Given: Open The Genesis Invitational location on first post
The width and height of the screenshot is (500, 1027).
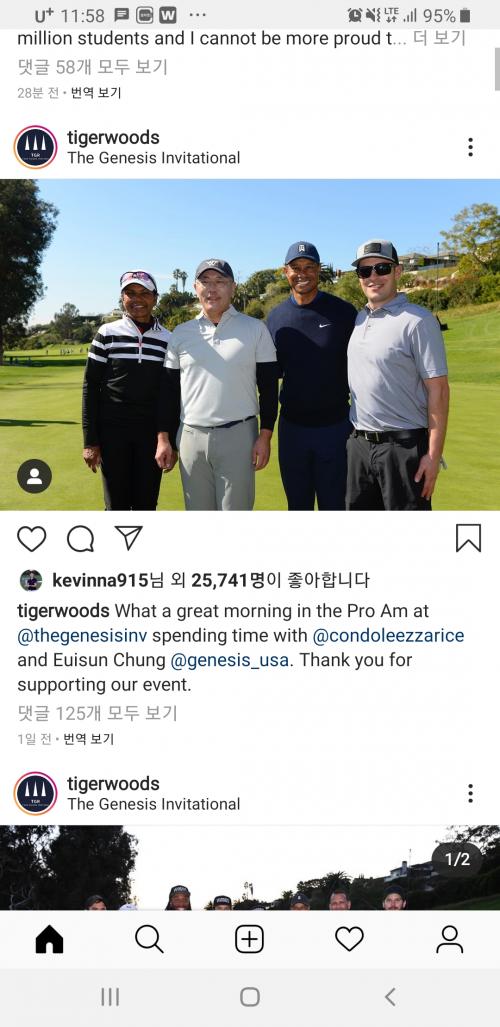Looking at the screenshot, I should pyautogui.click(x=153, y=158).
